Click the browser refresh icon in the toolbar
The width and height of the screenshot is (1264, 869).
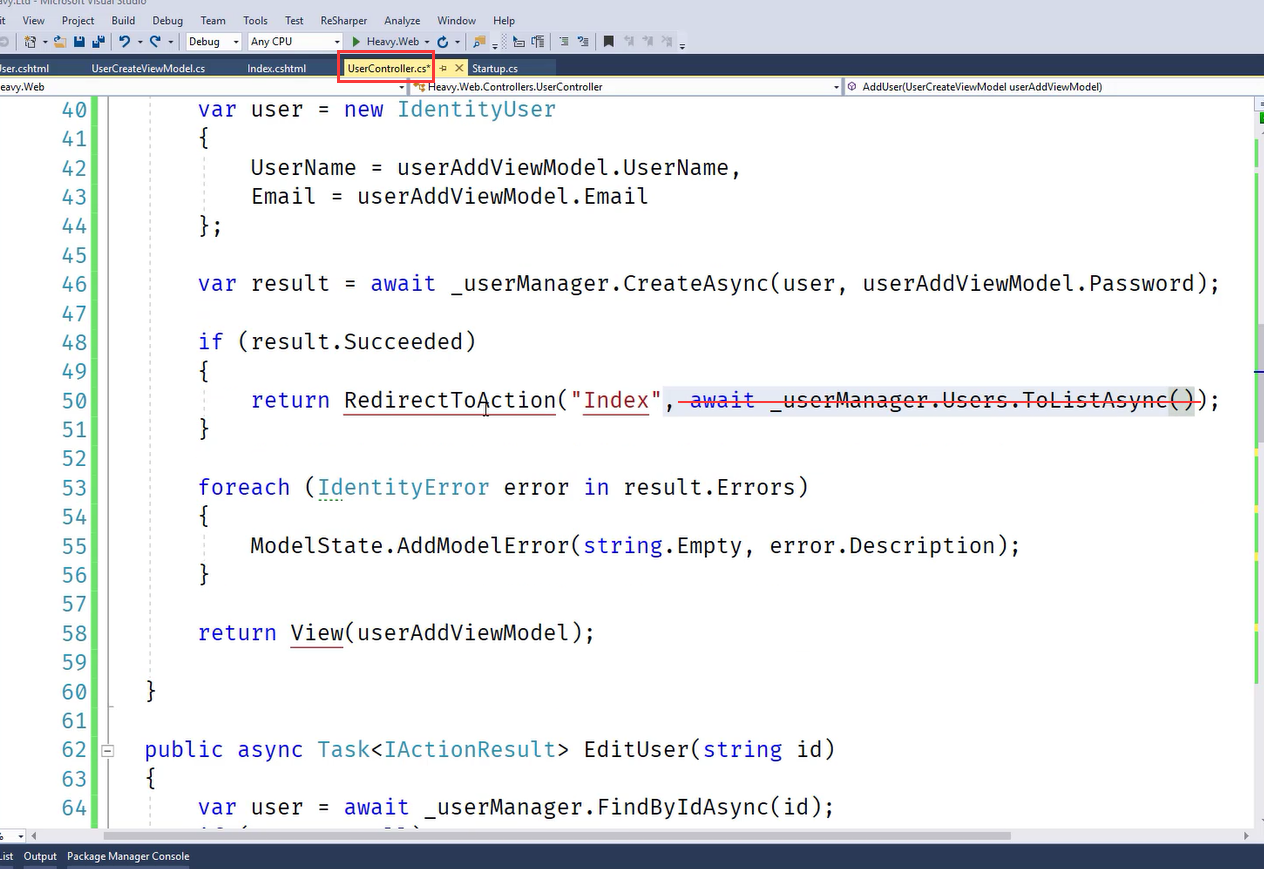(442, 42)
